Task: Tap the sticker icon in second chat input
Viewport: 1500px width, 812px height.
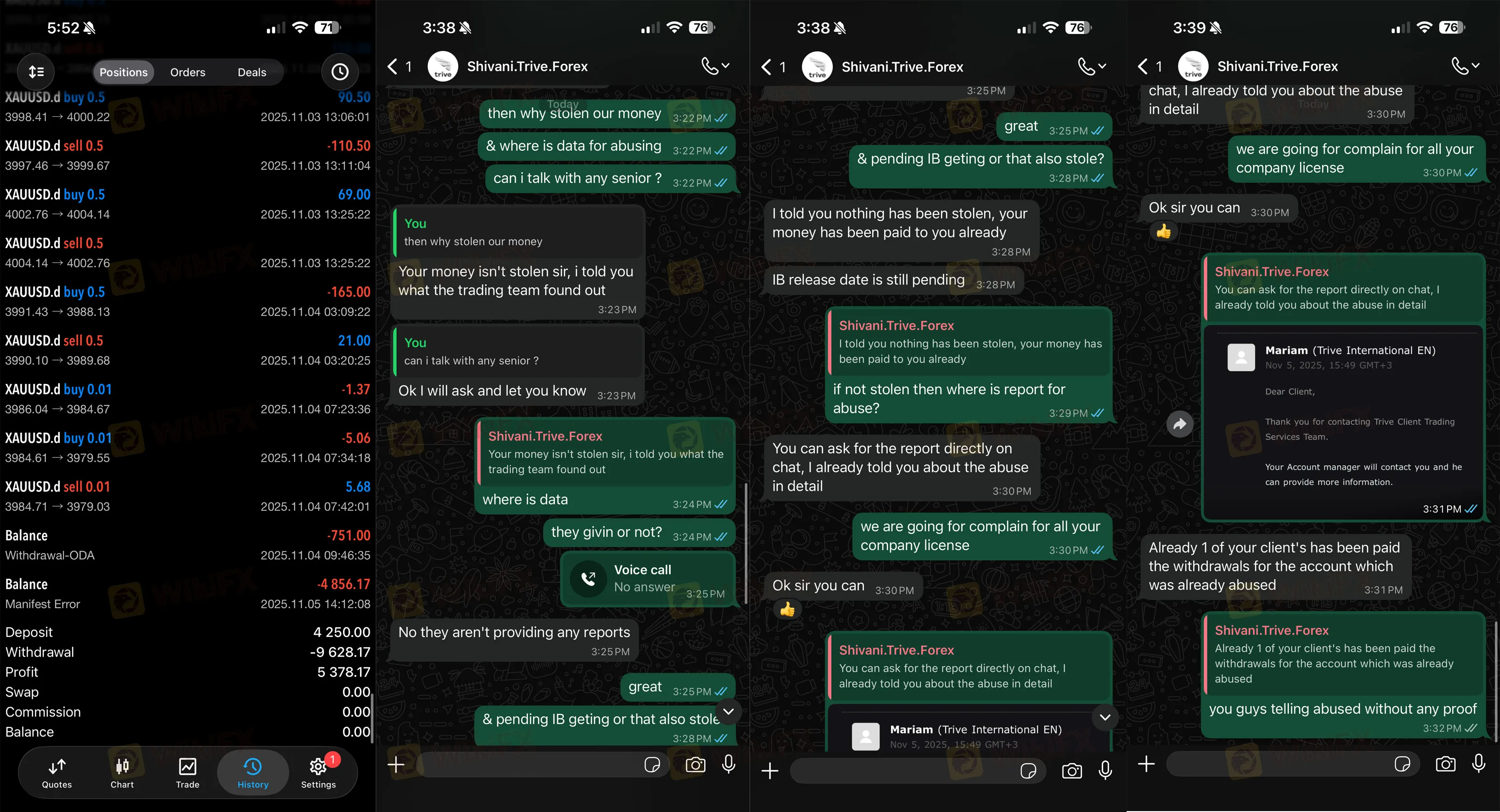Action: [1028, 771]
